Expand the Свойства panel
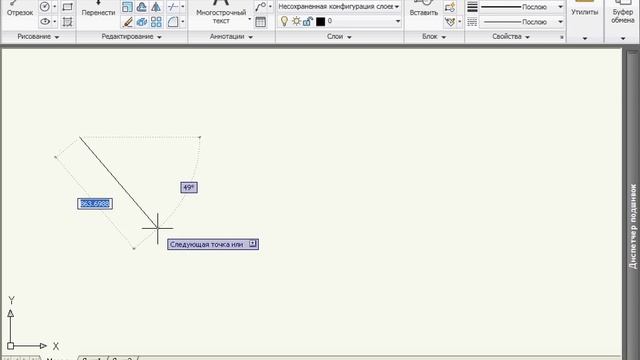640x360 pixels. 511,37
